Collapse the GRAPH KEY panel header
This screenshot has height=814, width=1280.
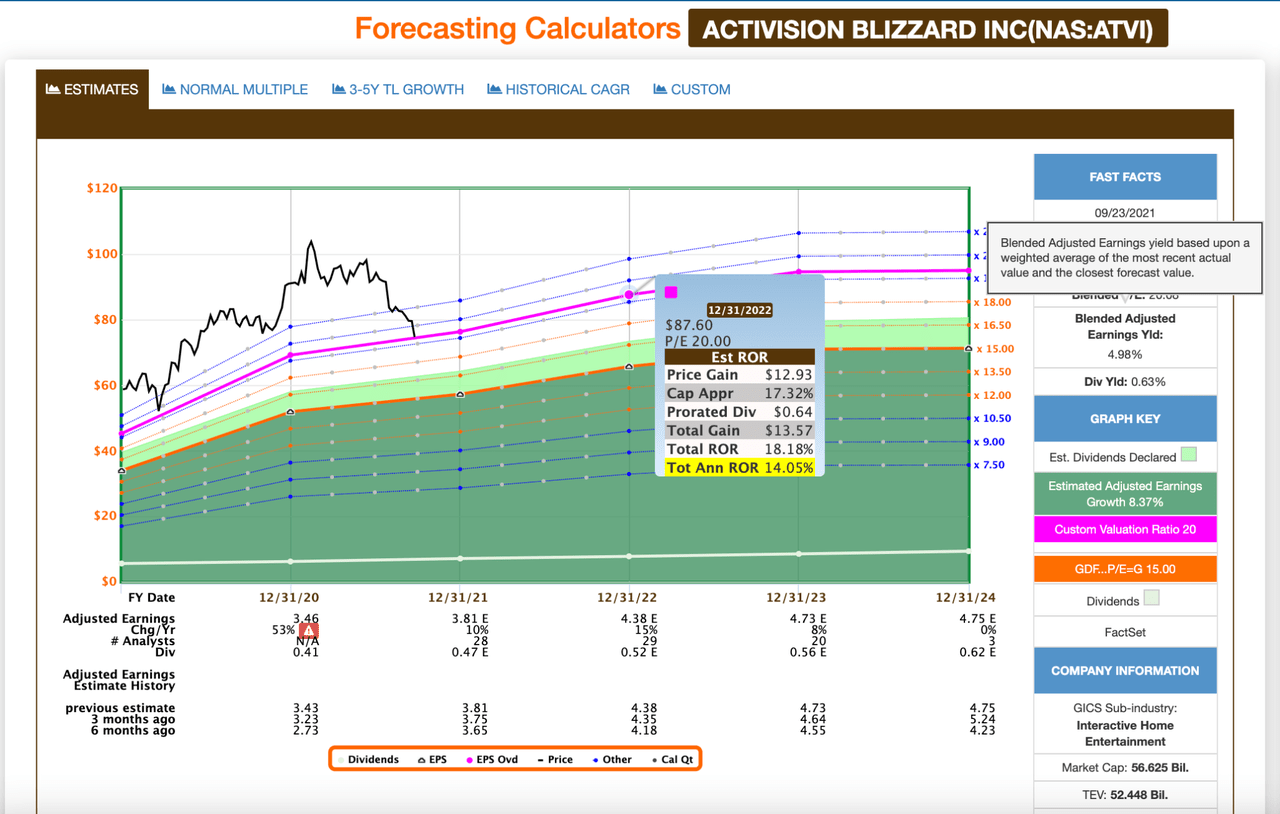click(1124, 418)
